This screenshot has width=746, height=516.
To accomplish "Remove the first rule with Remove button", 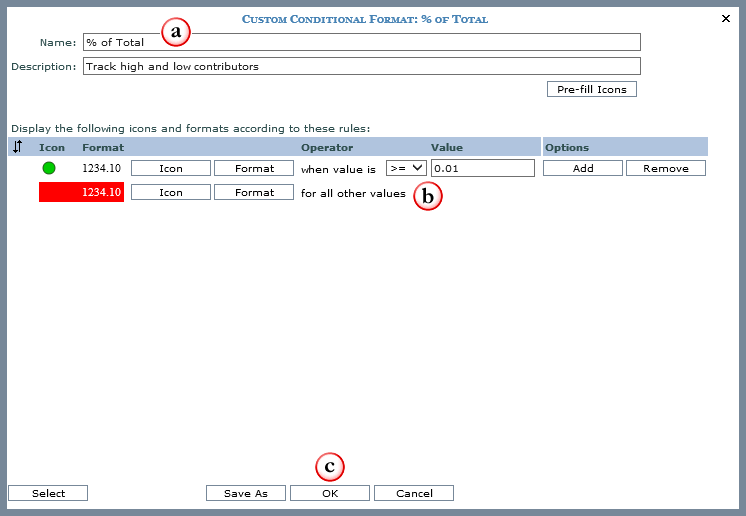I will click(666, 168).
